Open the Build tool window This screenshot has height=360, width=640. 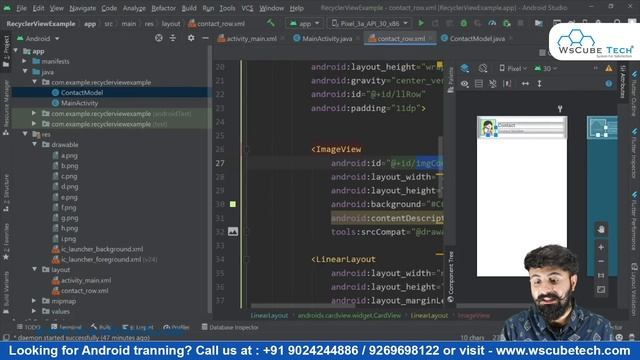click(x=101, y=327)
